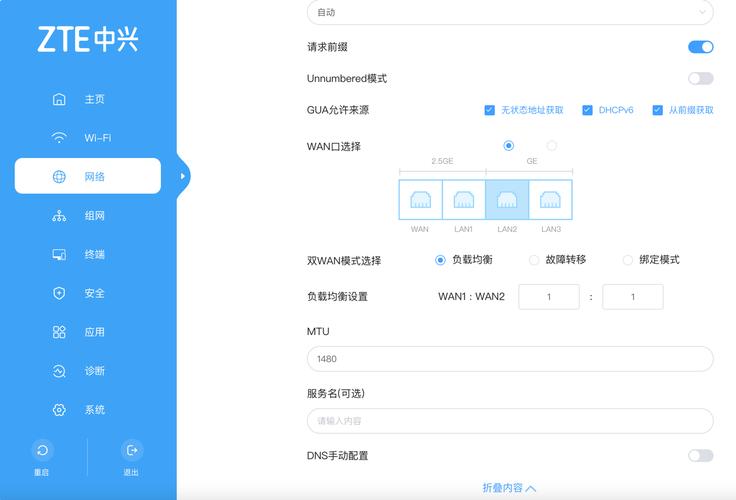Screen dimensions: 736x500
Task: Click the WAN口选择 label
Action: coord(334,146)
